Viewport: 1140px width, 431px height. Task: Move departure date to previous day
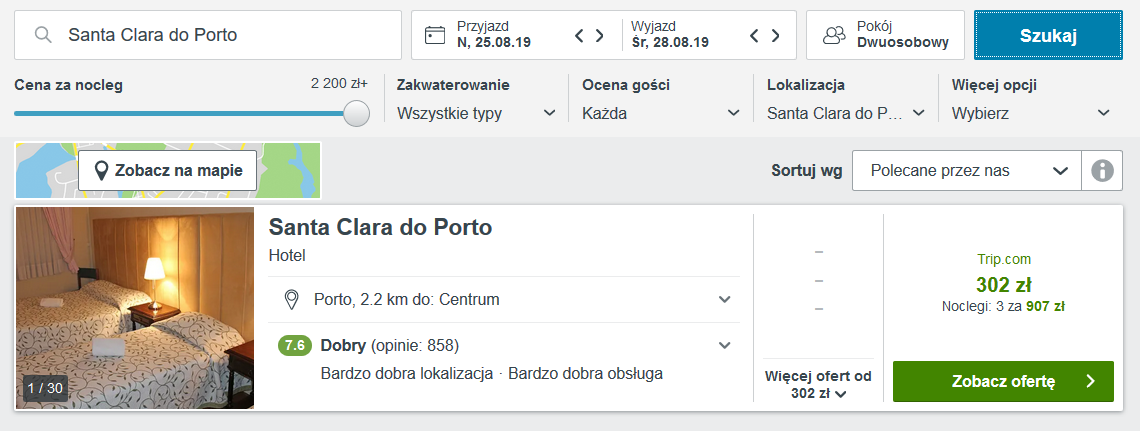755,35
